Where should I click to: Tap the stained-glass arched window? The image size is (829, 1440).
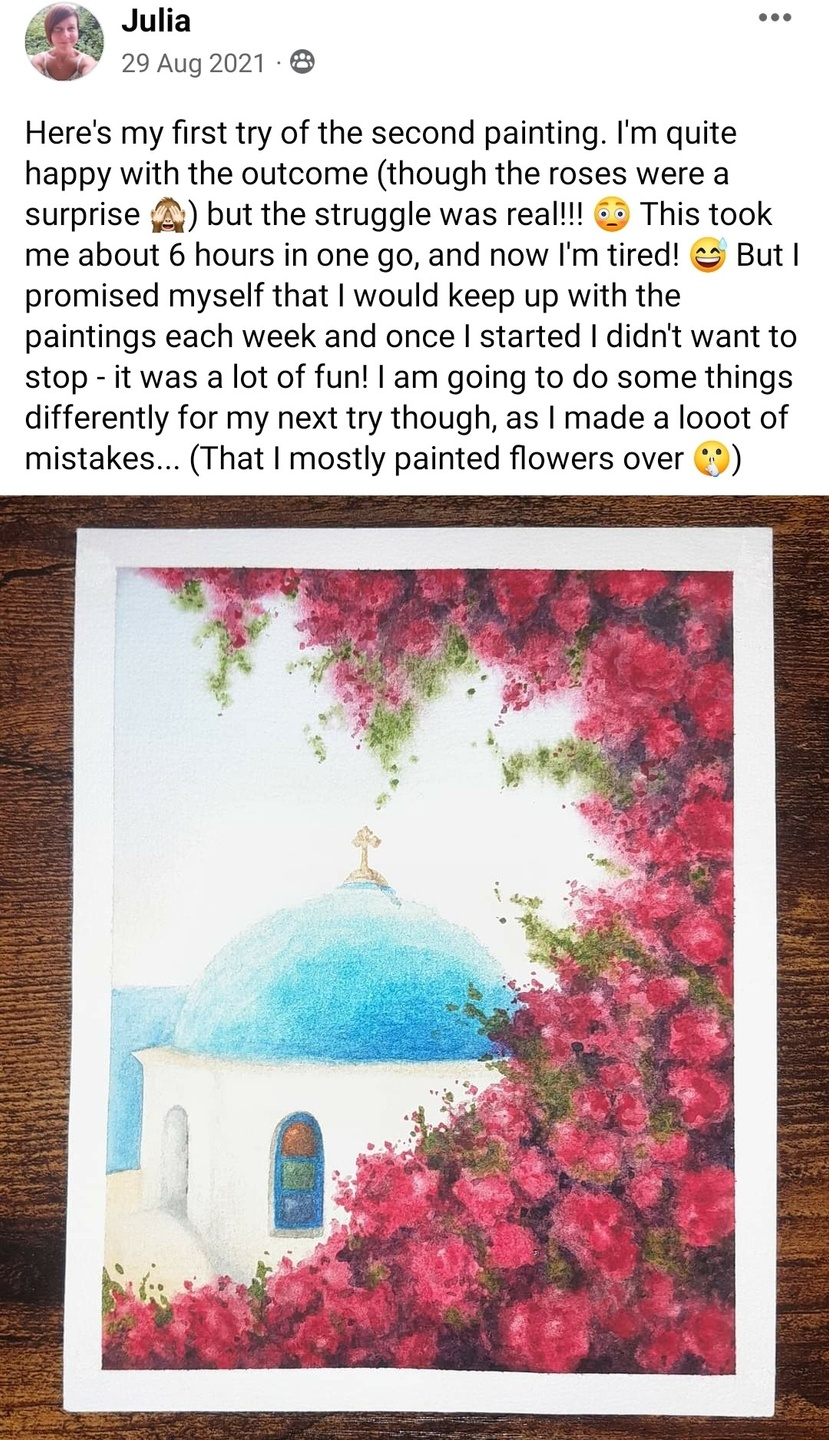click(x=299, y=1170)
